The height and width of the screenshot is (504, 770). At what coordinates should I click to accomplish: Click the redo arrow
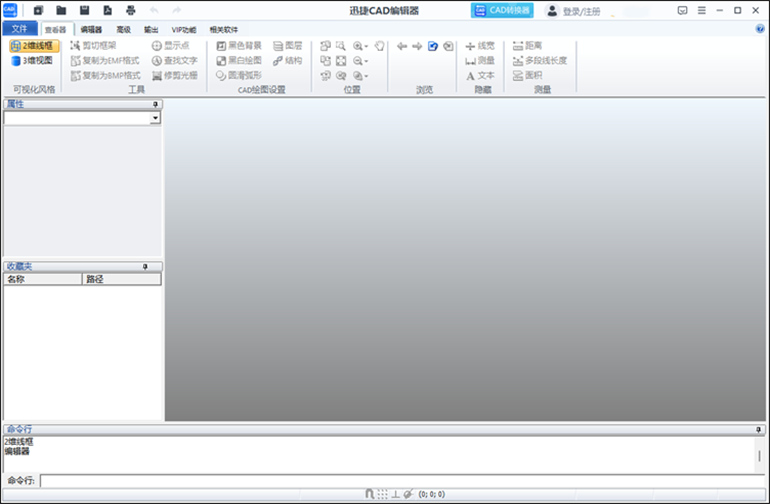[x=177, y=10]
